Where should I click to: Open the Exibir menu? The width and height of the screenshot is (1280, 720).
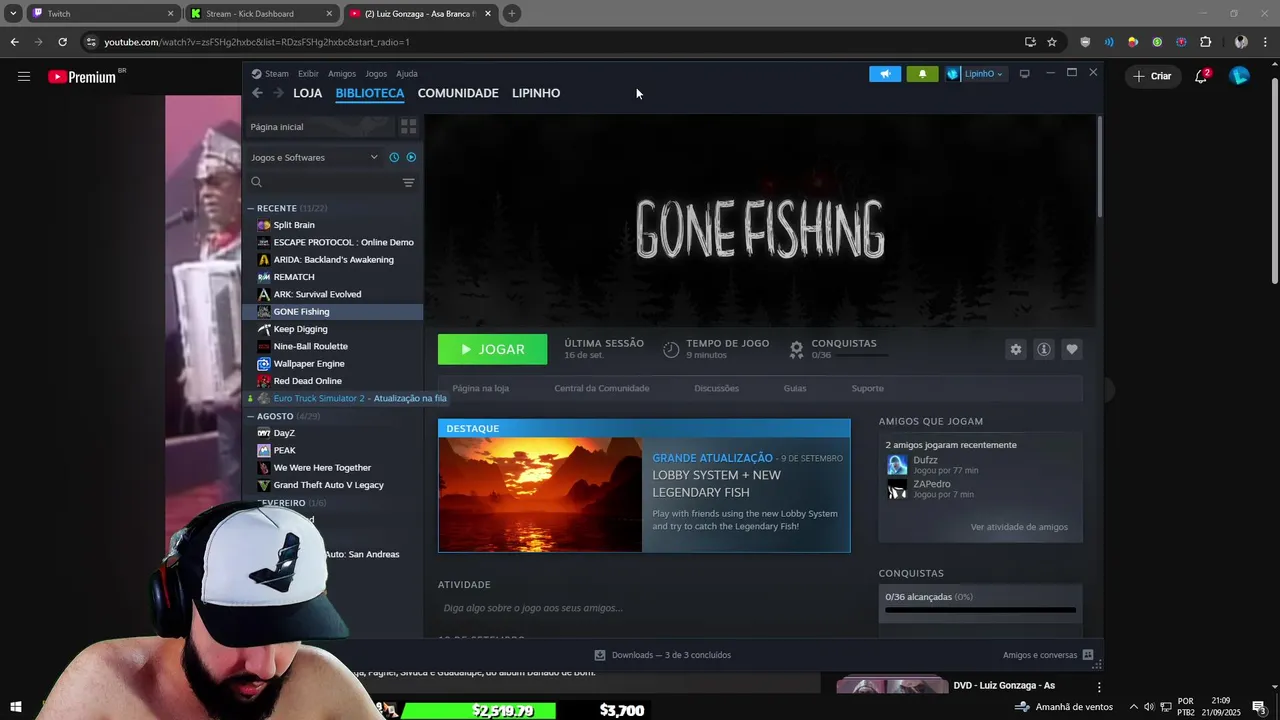[x=308, y=74]
